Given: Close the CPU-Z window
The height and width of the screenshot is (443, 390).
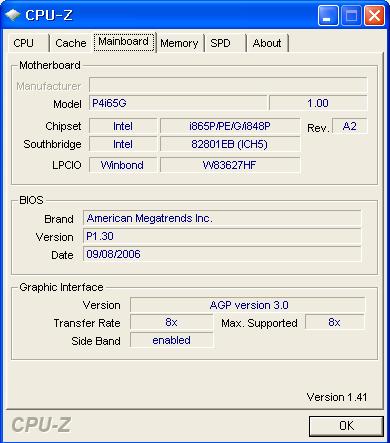Looking at the screenshot, I should (x=374, y=16).
